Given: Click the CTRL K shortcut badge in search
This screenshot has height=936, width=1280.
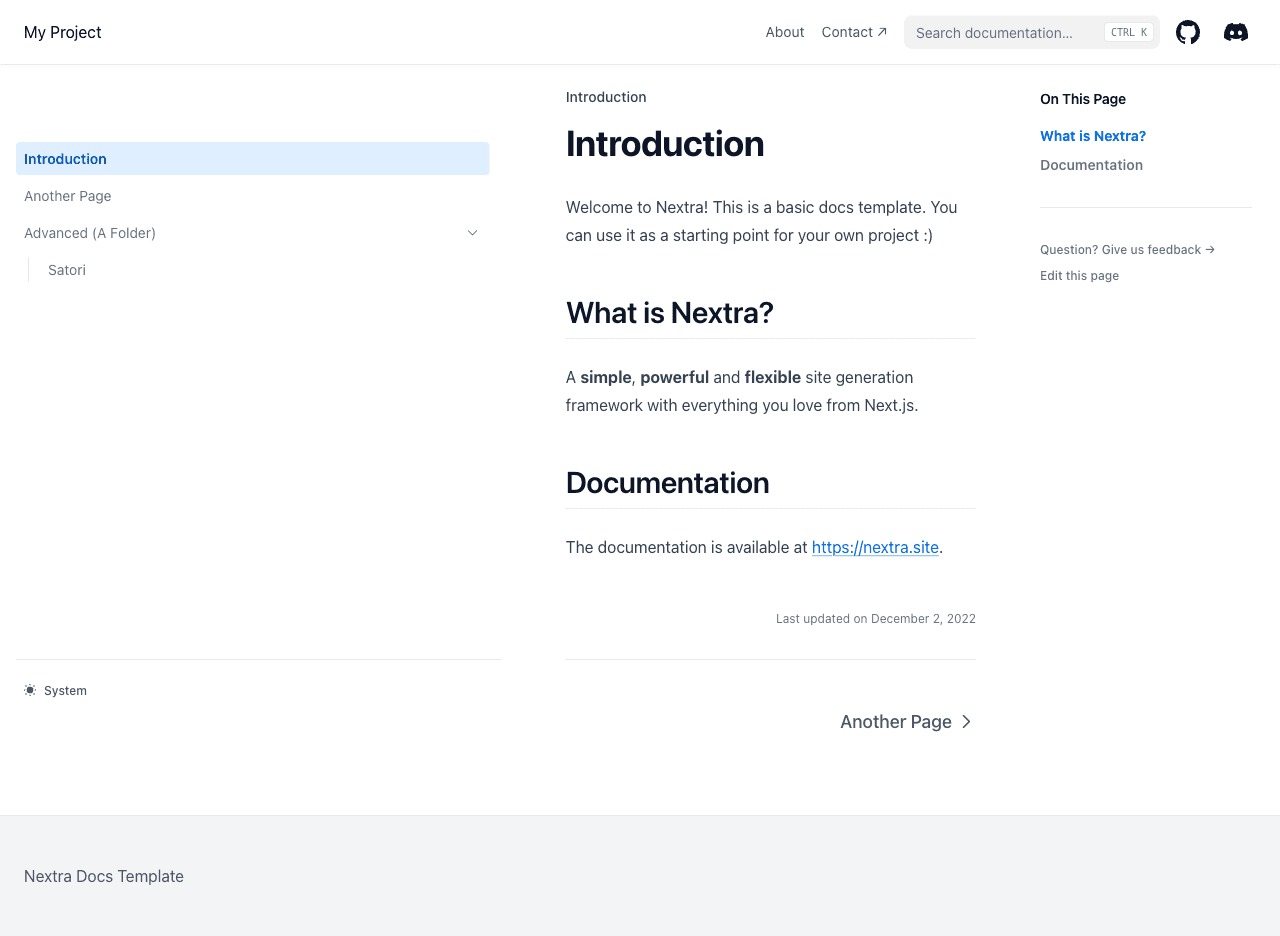Looking at the screenshot, I should [1129, 32].
